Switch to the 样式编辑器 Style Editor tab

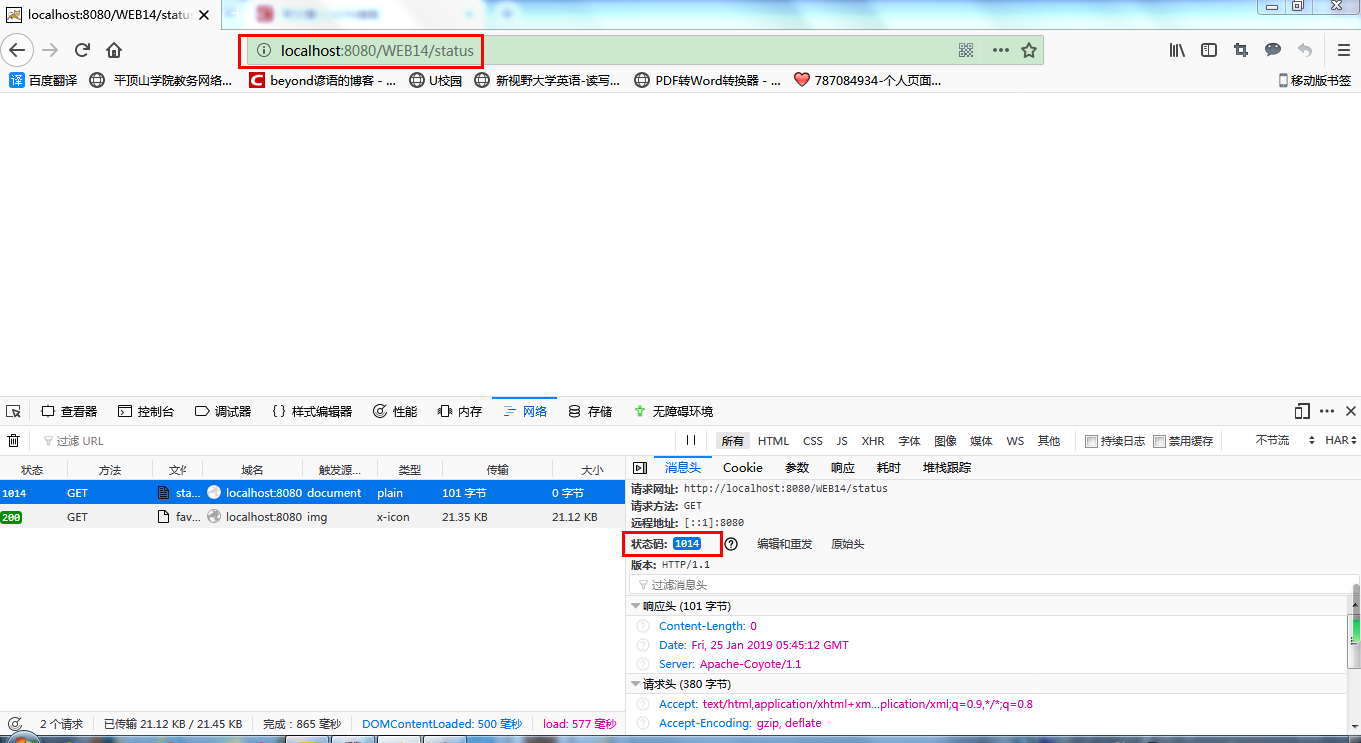click(311, 411)
